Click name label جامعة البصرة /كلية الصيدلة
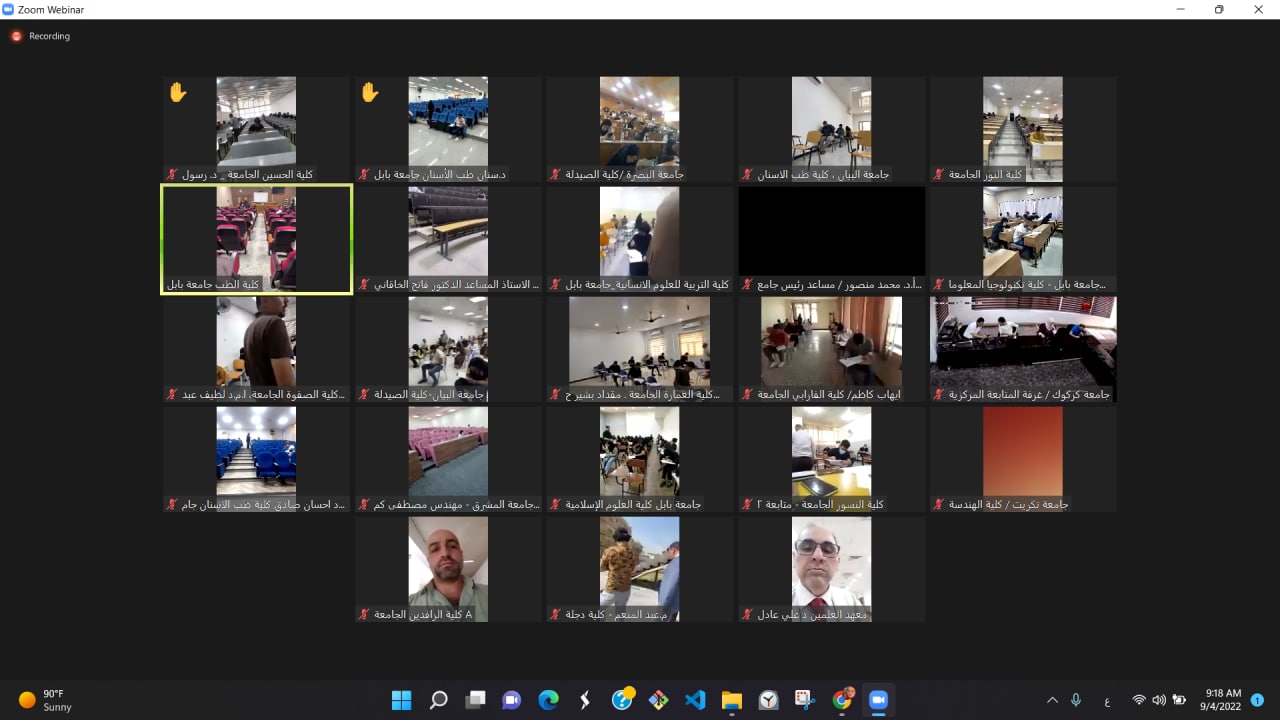1280x720 pixels. 624,174
